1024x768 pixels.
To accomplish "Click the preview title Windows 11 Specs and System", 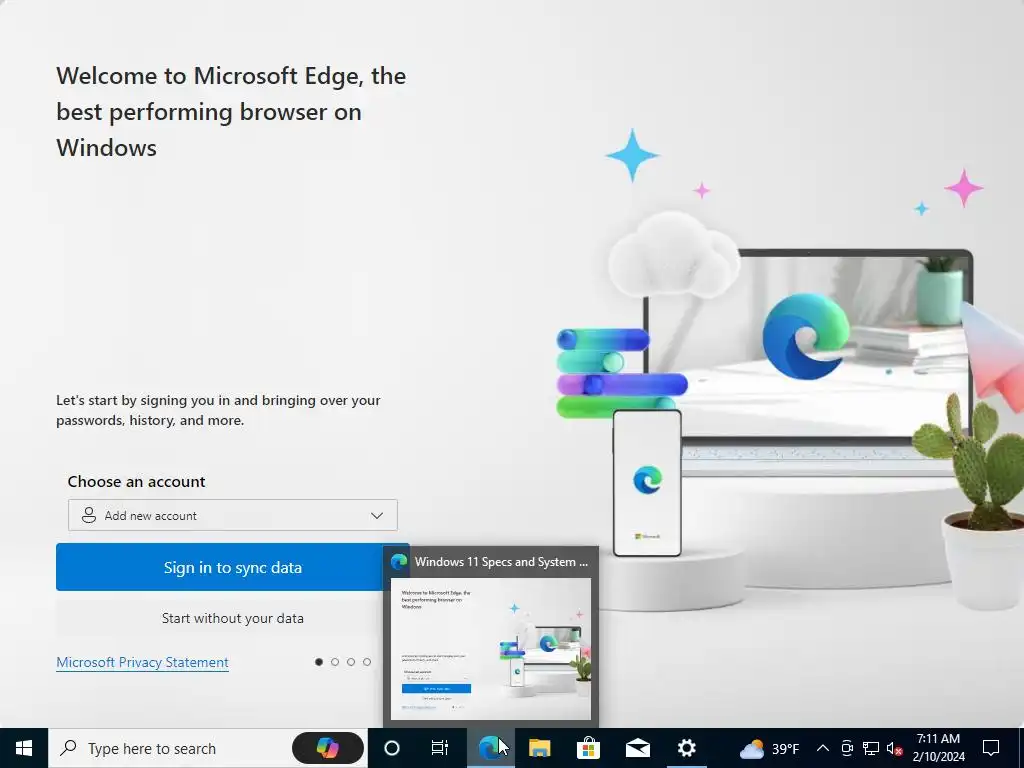I will pyautogui.click(x=502, y=562).
